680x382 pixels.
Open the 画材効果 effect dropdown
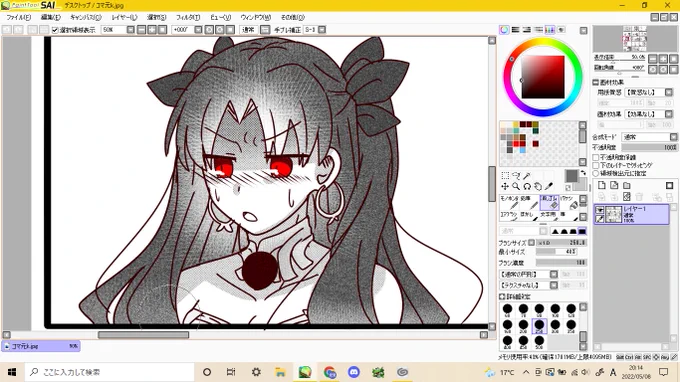click(669, 114)
